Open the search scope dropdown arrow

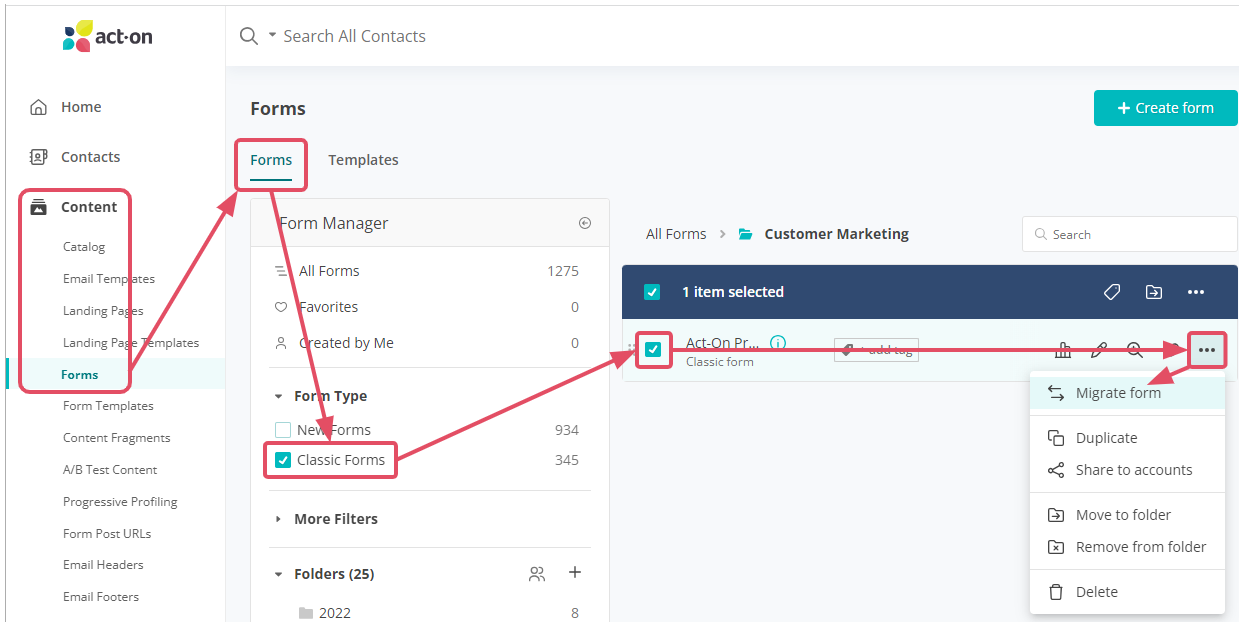pyautogui.click(x=272, y=36)
